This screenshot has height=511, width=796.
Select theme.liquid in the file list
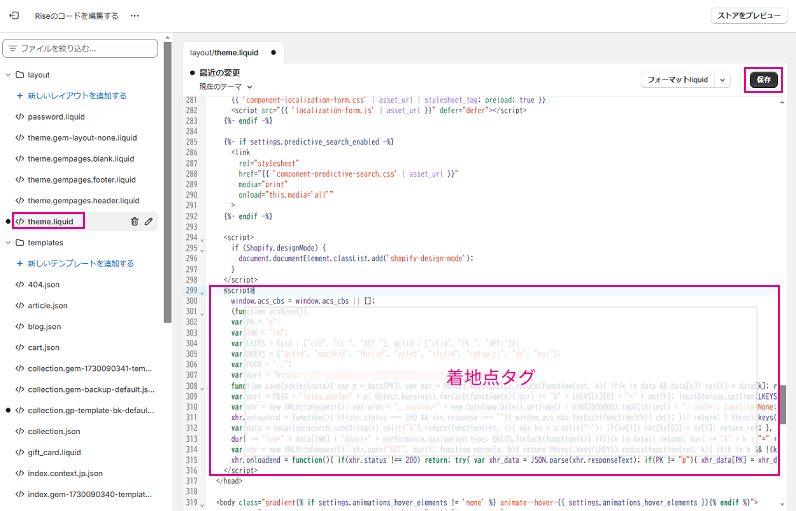coord(49,221)
